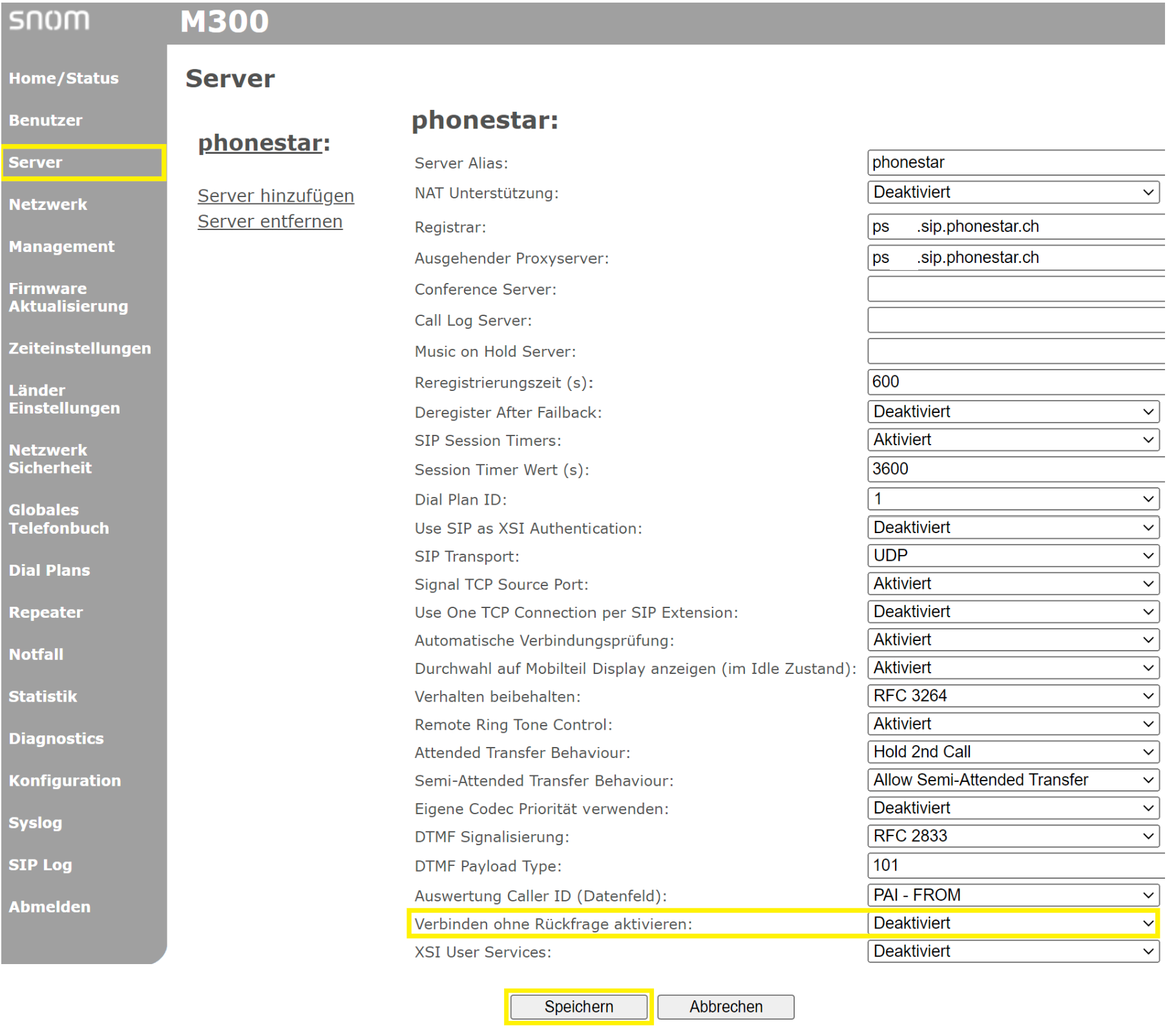Open the SIP Transport dropdown
1176x1030 pixels.
[x=1013, y=555]
